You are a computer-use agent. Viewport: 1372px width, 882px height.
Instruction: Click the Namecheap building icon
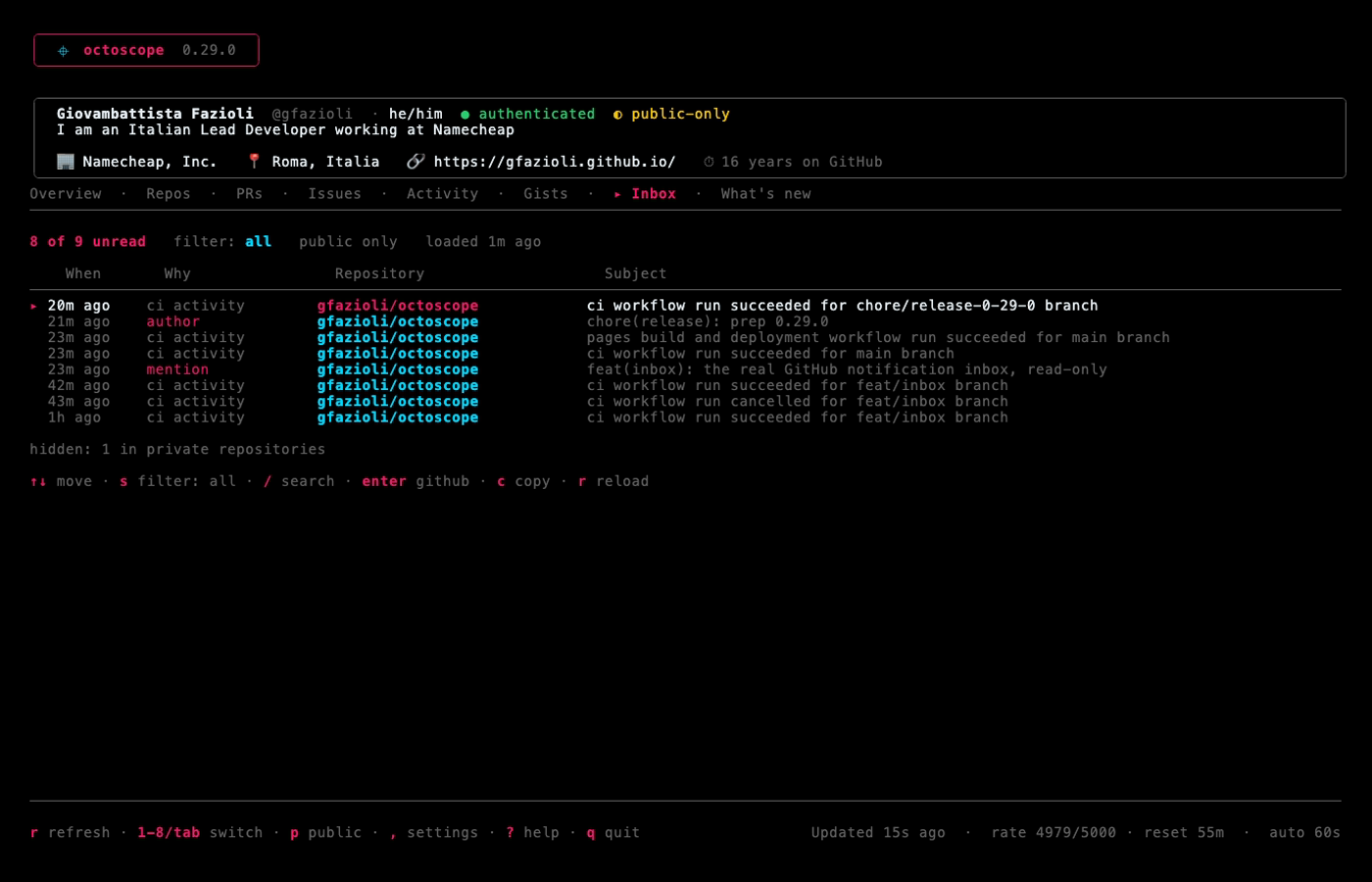click(66, 162)
